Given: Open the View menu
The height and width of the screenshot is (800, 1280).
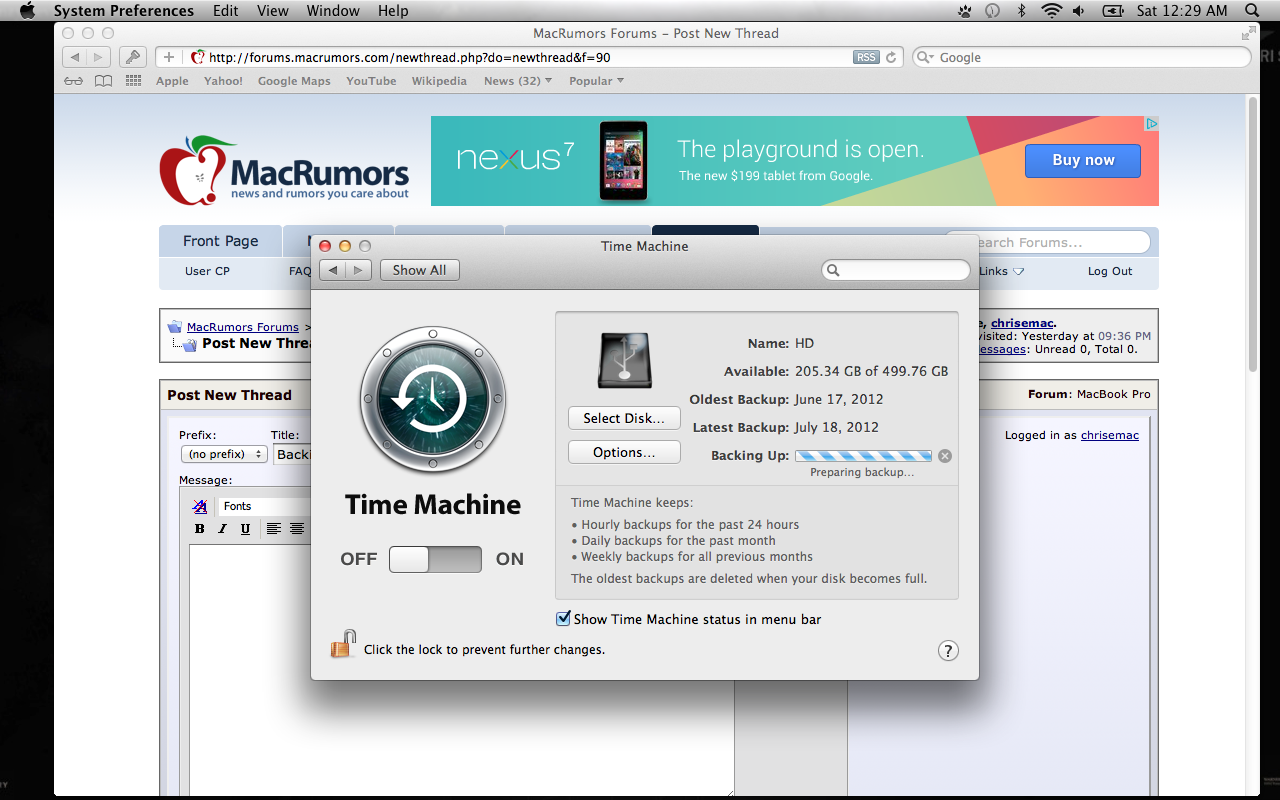Looking at the screenshot, I should (273, 11).
